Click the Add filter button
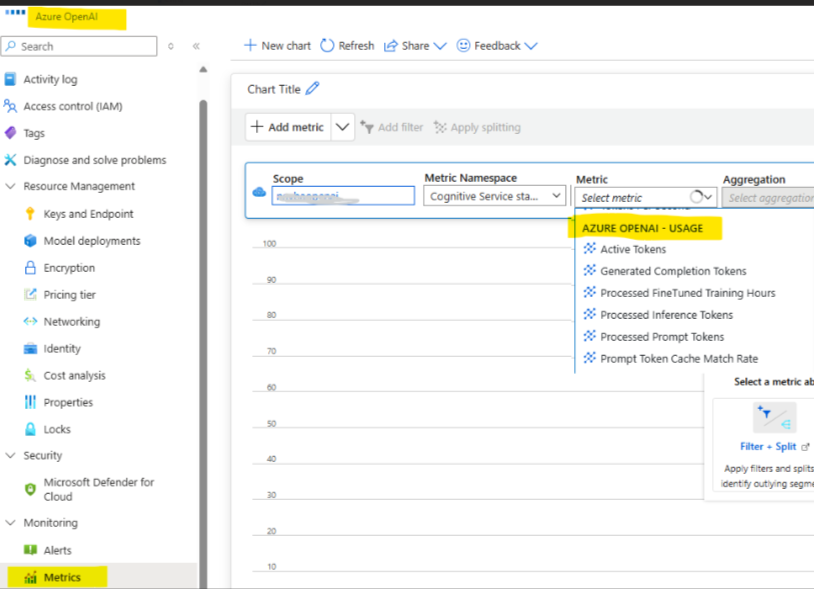 coord(392,127)
